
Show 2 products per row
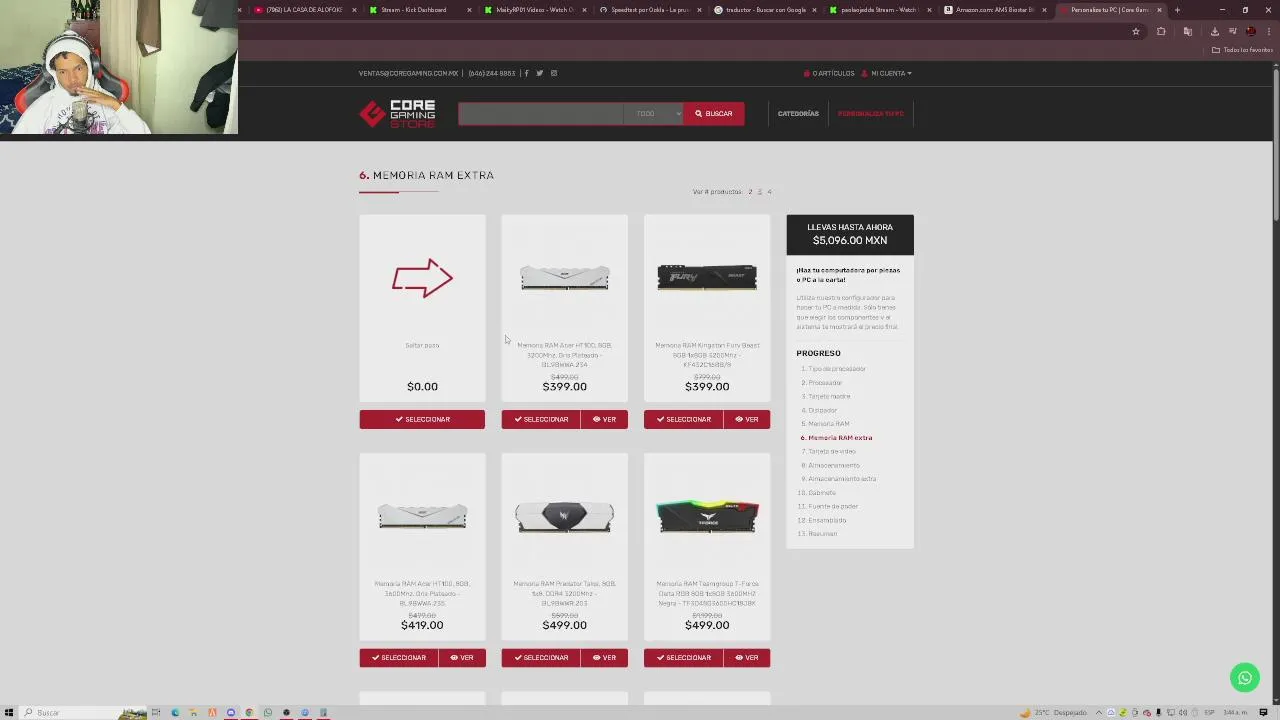(750, 191)
